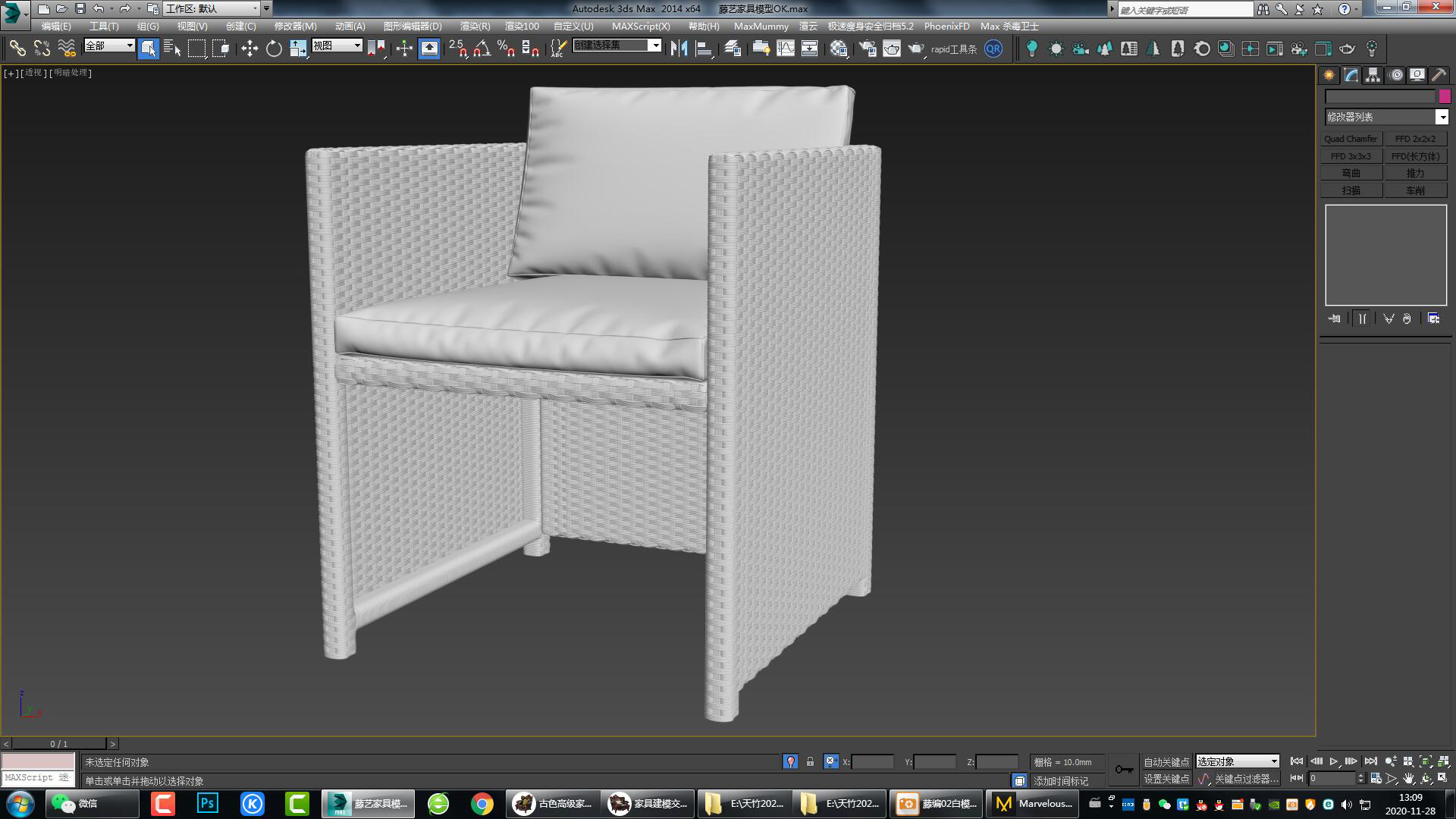Viewport: 1456px width, 819px height.
Task: Select the Rotate tool in the toolbar
Action: [274, 49]
